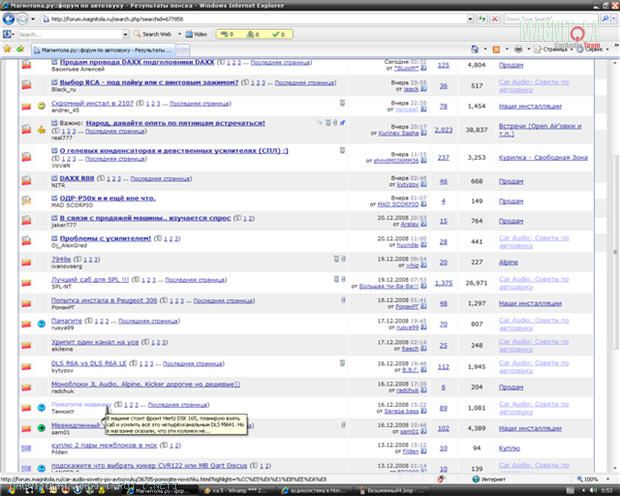Screen dimensions: 620x496
Task: Click the browser Back arrow button
Action: (x=10, y=19)
